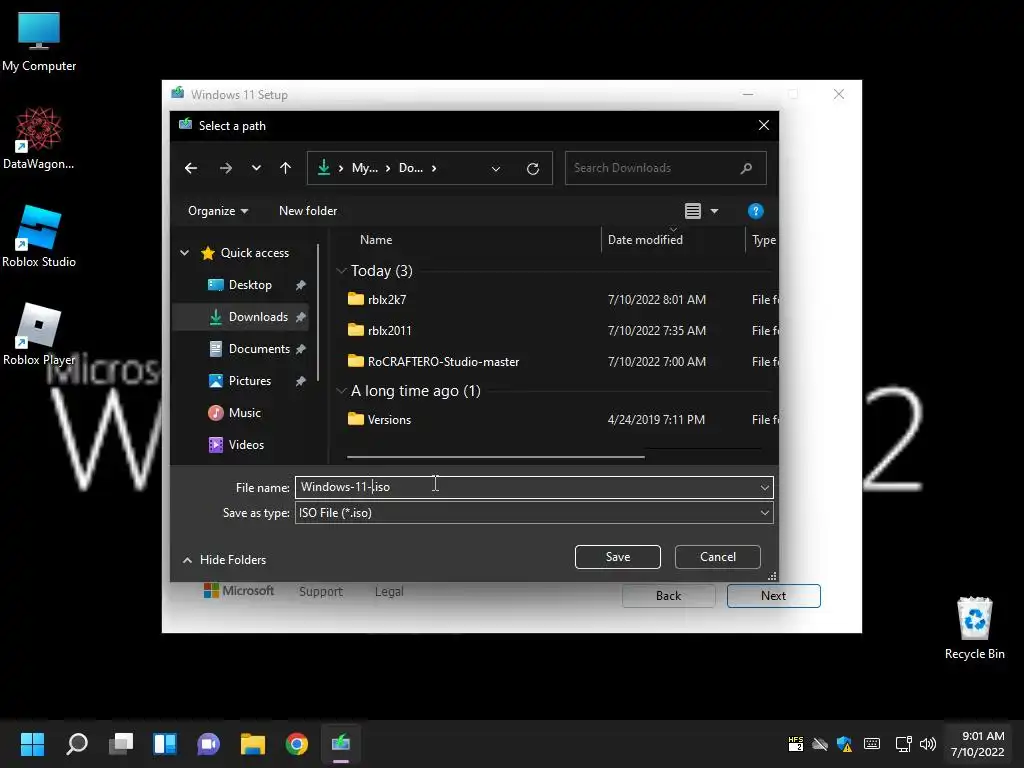Select Videos in navigation pane

[x=246, y=445]
